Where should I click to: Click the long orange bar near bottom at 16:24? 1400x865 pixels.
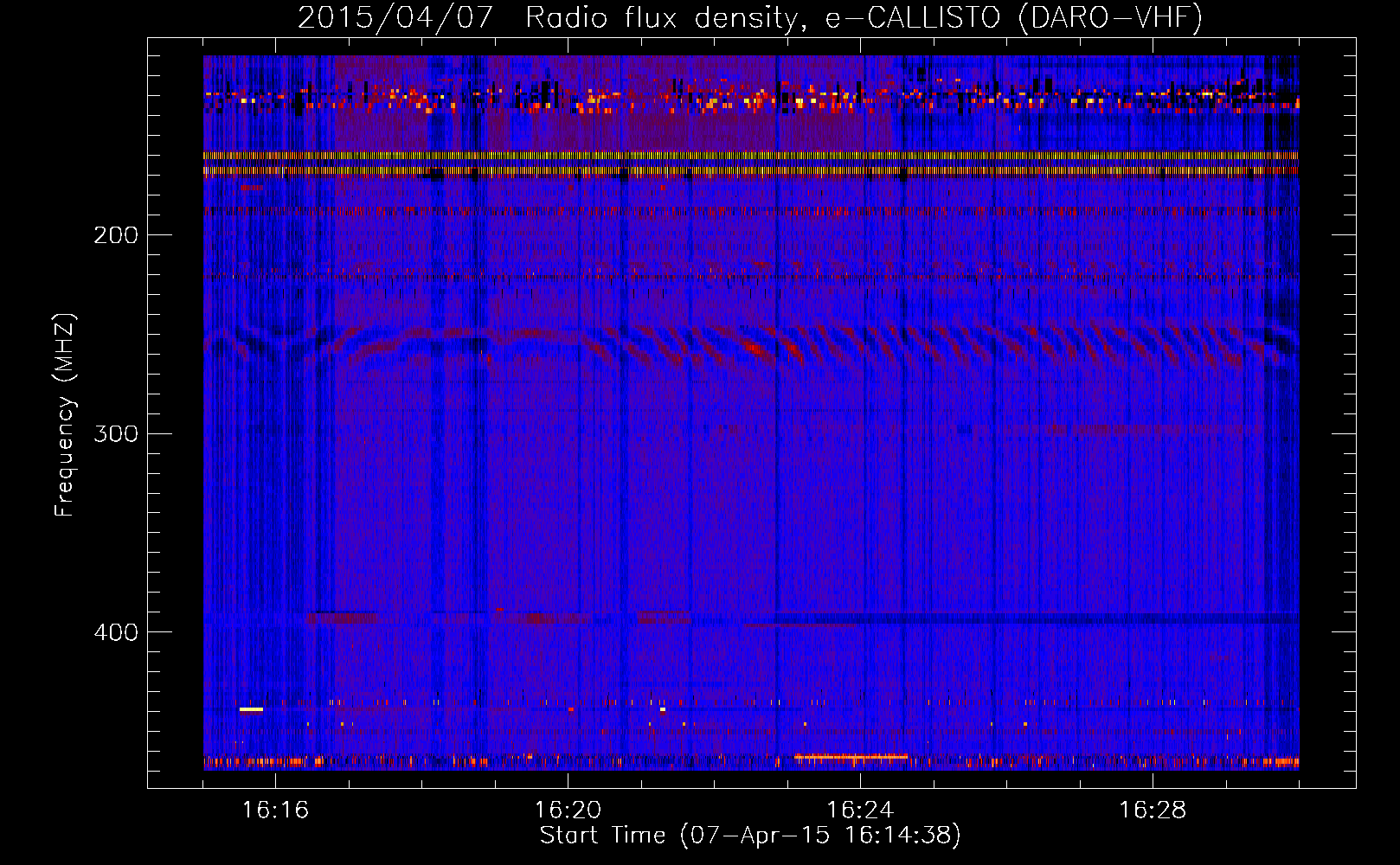tap(851, 757)
